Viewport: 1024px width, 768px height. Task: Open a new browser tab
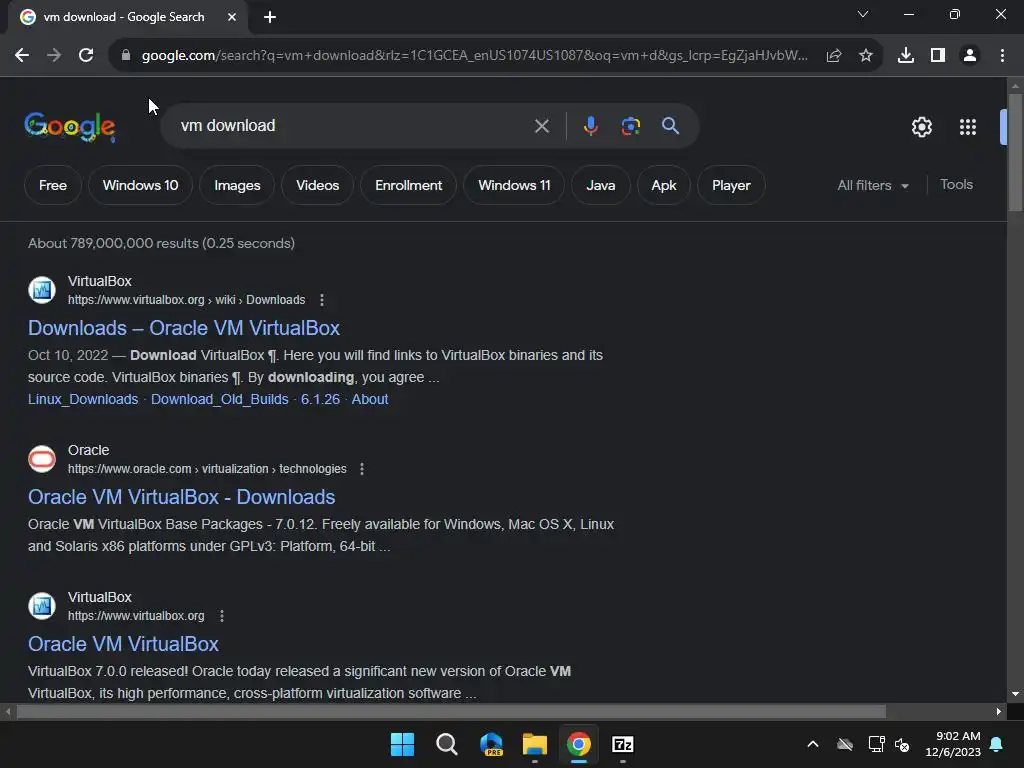pyautogui.click(x=270, y=17)
